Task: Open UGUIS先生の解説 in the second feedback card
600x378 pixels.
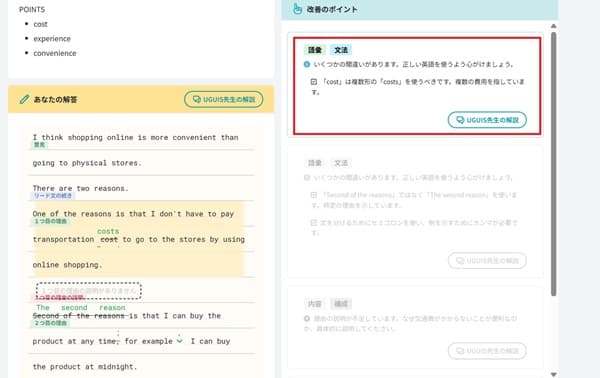Action: click(x=487, y=261)
